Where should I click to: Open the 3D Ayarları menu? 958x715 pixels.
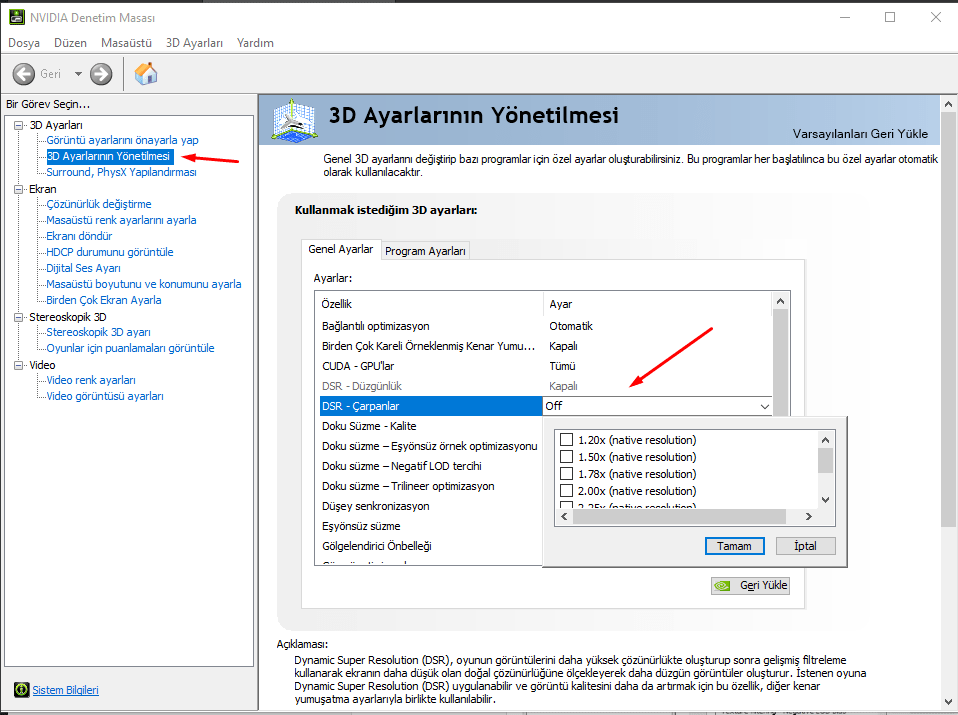[194, 43]
